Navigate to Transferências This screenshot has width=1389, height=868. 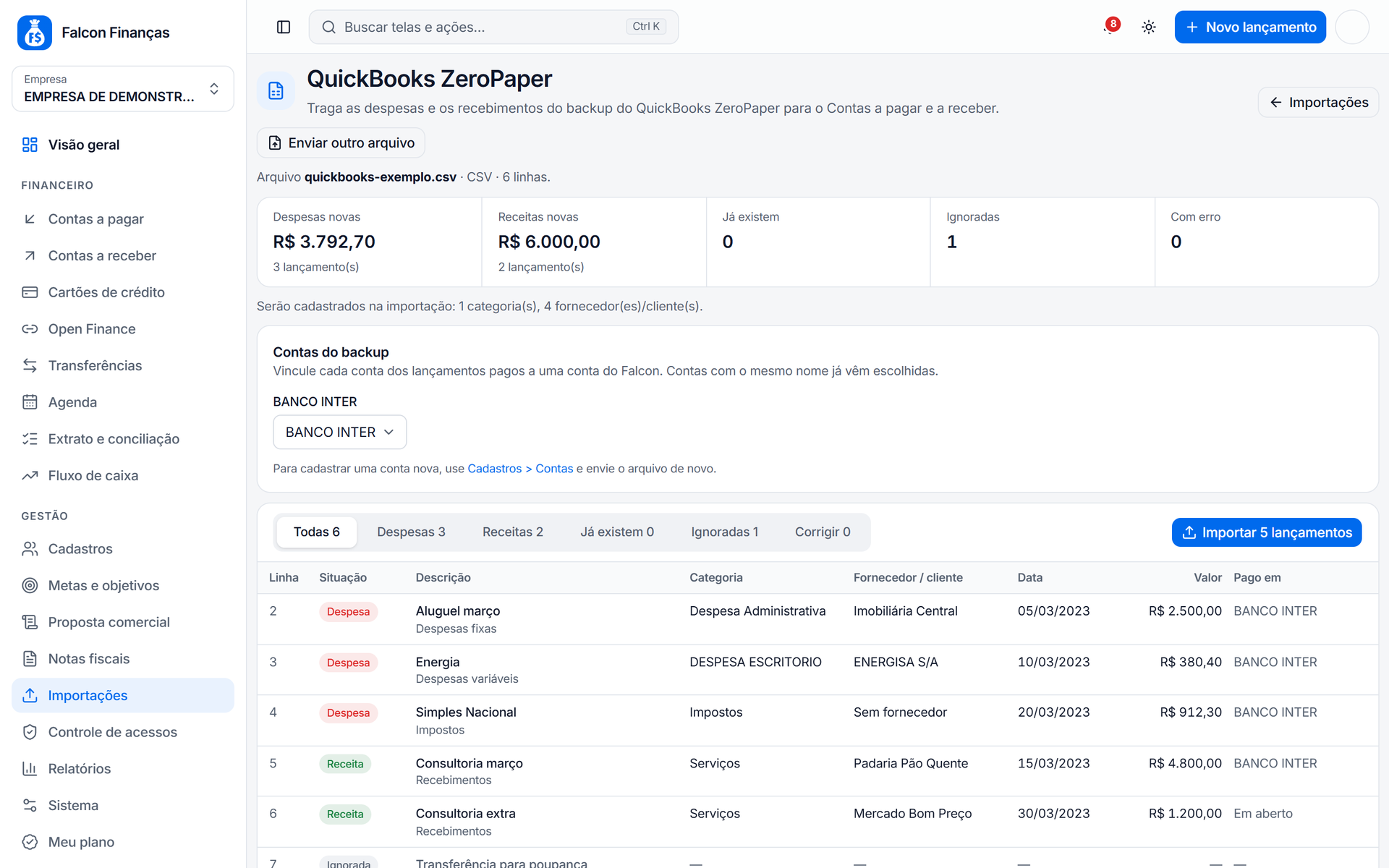[123, 366]
